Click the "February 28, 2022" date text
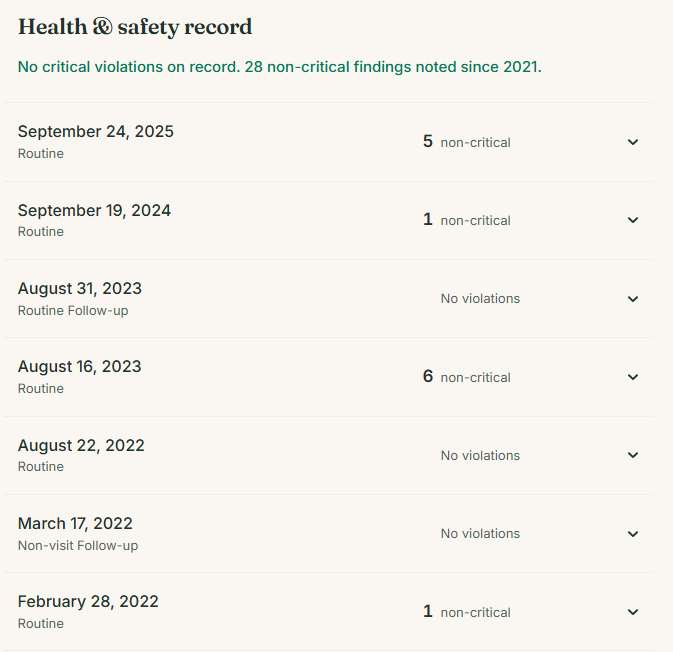 click(x=88, y=602)
